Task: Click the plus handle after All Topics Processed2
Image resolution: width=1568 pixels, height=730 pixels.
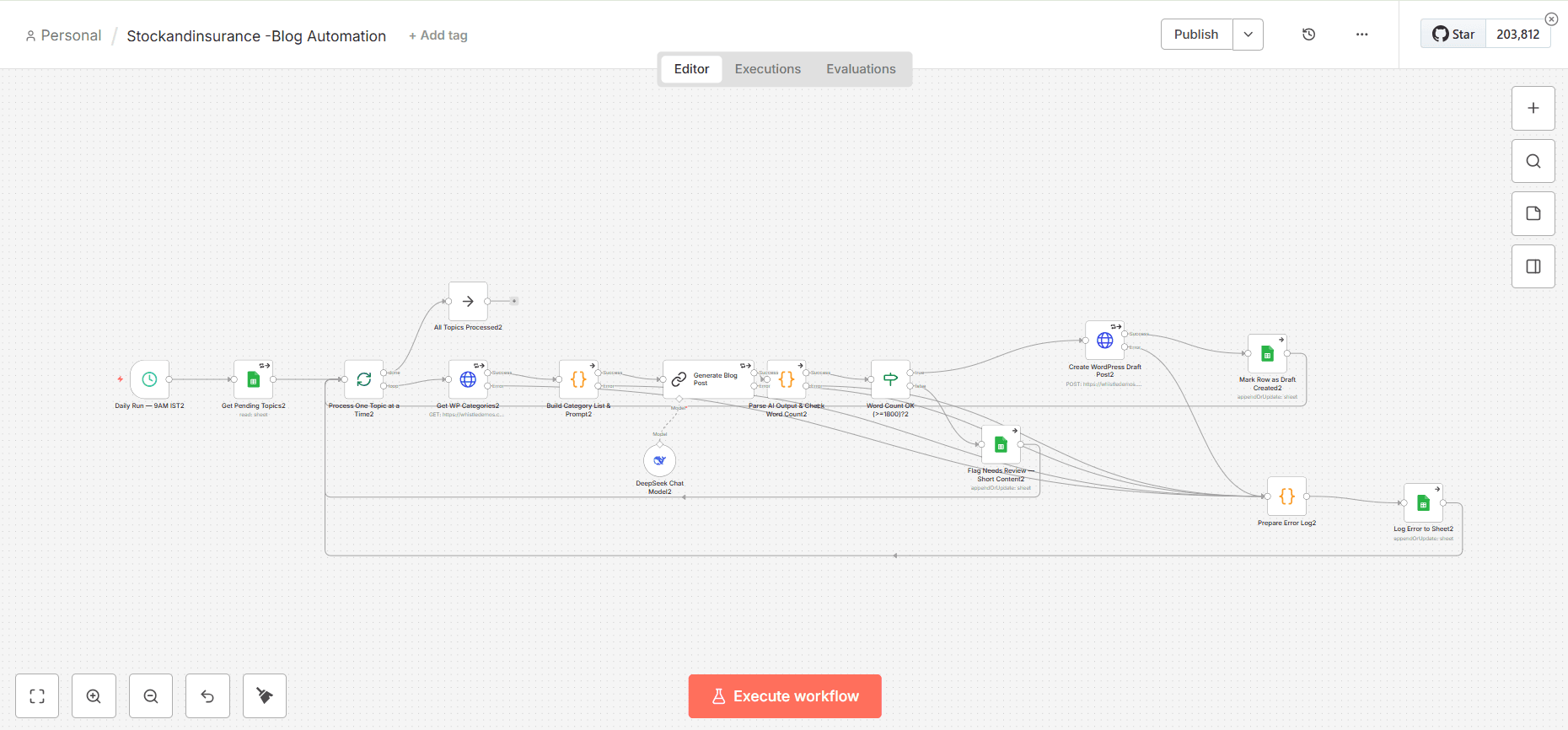Action: click(x=514, y=301)
